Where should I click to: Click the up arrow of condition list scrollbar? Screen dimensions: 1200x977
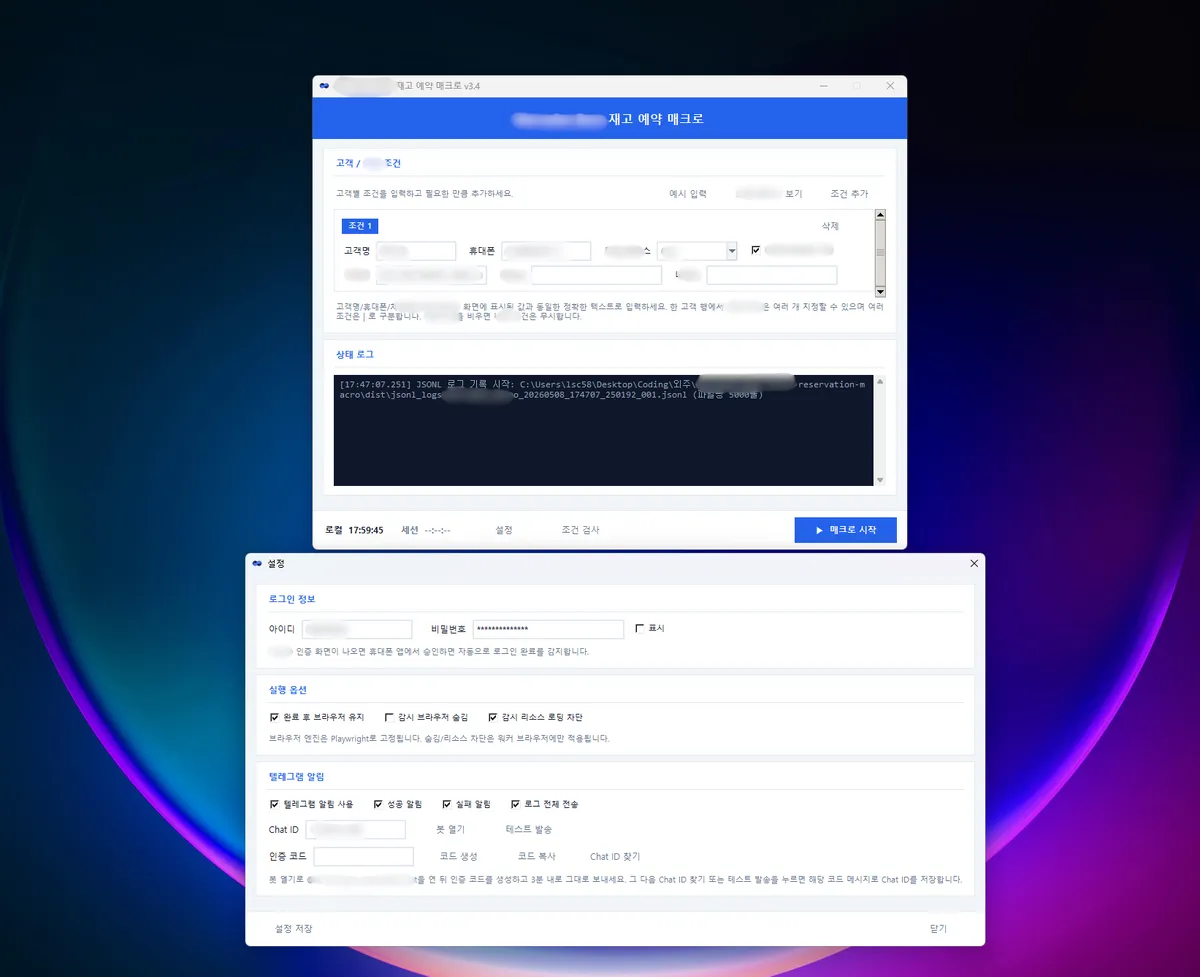point(880,214)
